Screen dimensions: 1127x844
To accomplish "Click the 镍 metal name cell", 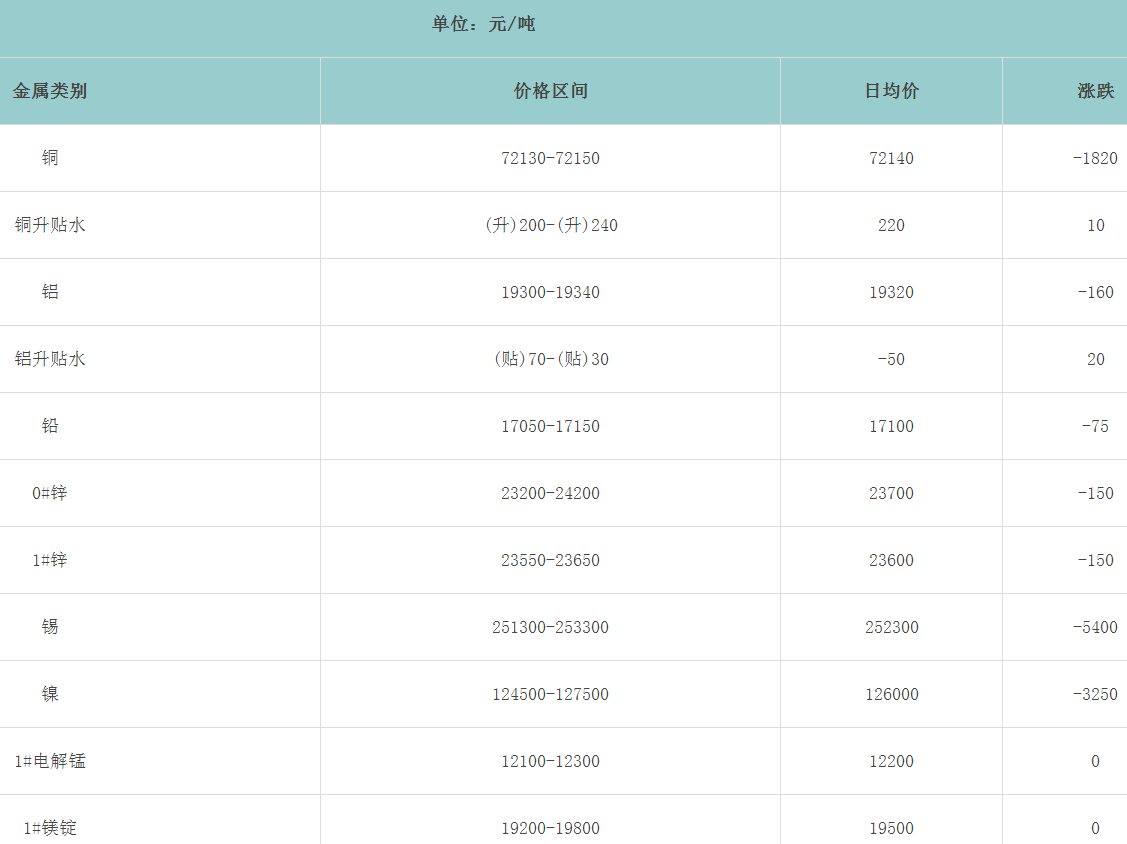I will [50, 694].
